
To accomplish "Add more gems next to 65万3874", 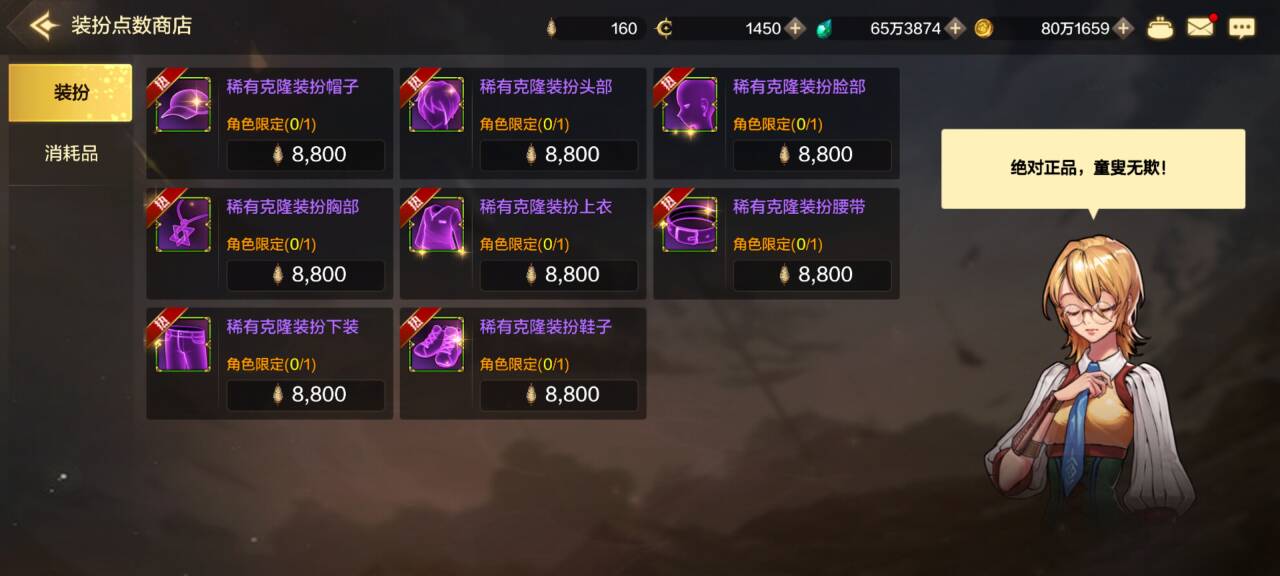I will point(955,28).
